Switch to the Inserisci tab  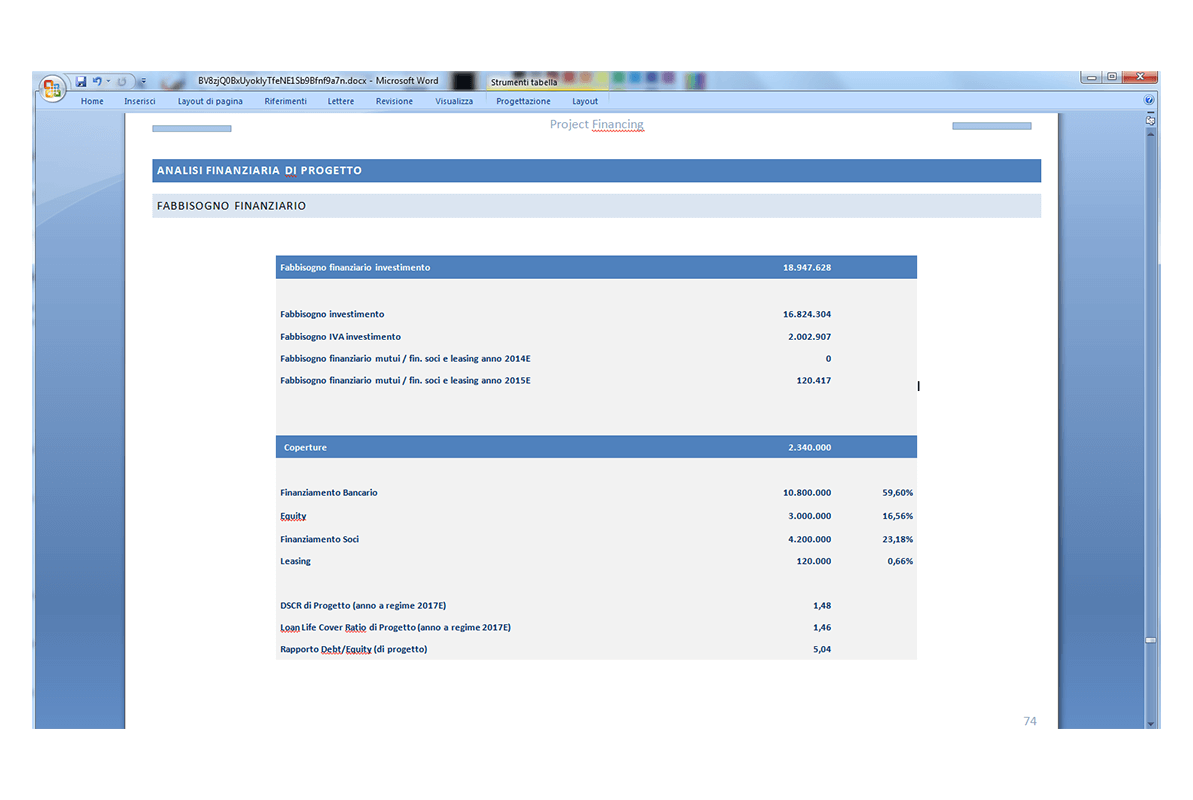(140, 101)
